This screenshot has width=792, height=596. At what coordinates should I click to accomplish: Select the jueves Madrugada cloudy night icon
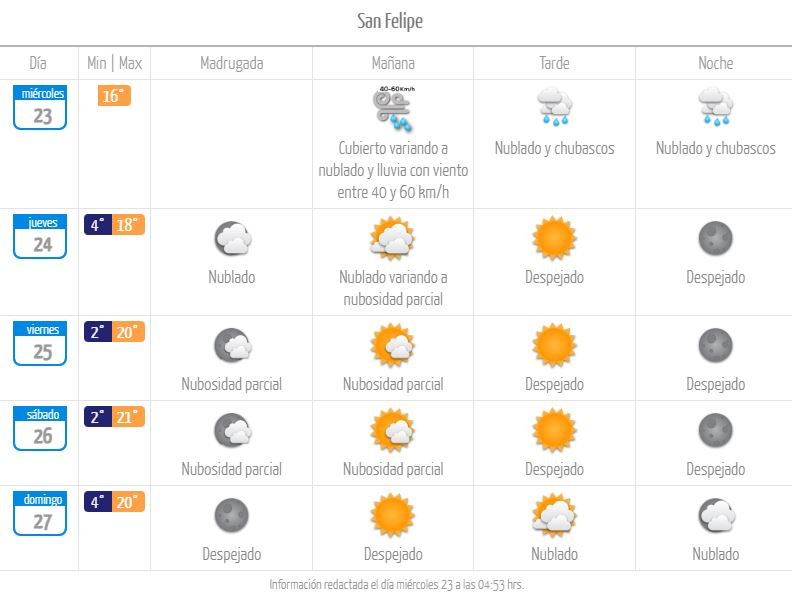coord(232,238)
